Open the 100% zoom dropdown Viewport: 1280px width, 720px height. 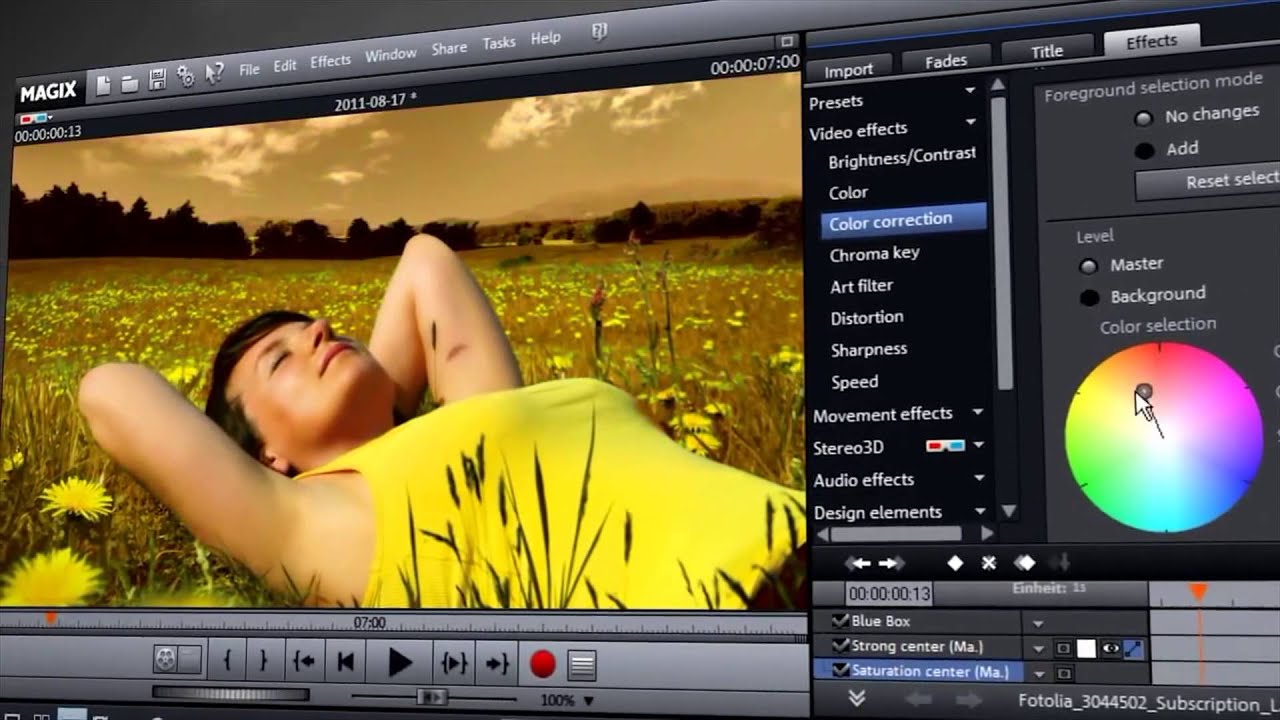click(567, 701)
